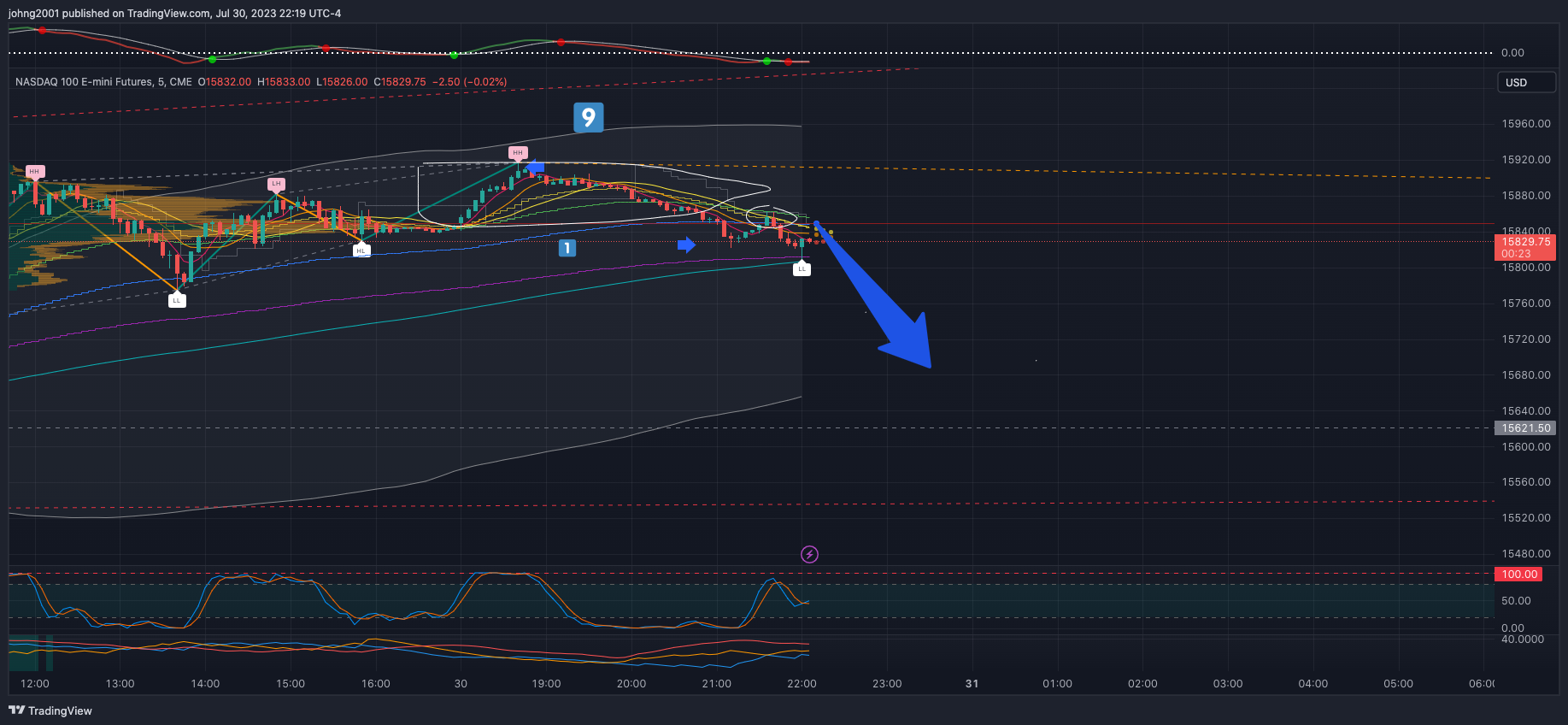This screenshot has width=1568, height=725.
Task: Click the 15720.00 price axis value
Action: 1526,339
